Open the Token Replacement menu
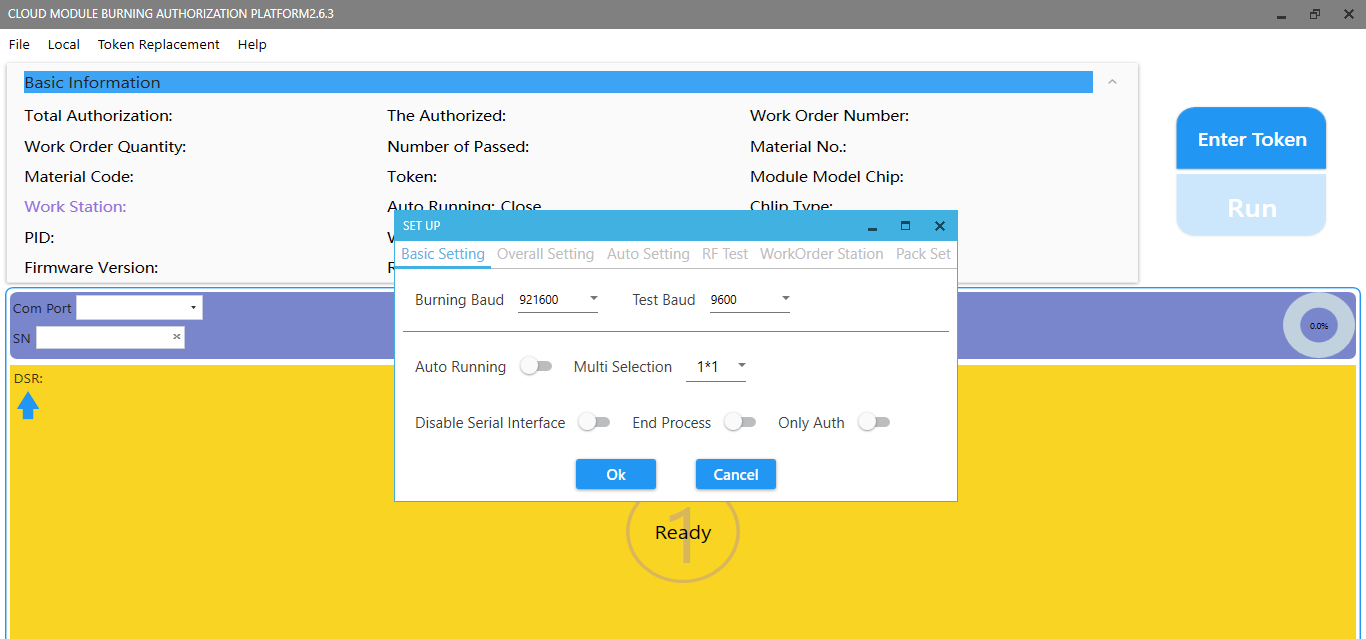The image size is (1366, 639). click(x=158, y=44)
